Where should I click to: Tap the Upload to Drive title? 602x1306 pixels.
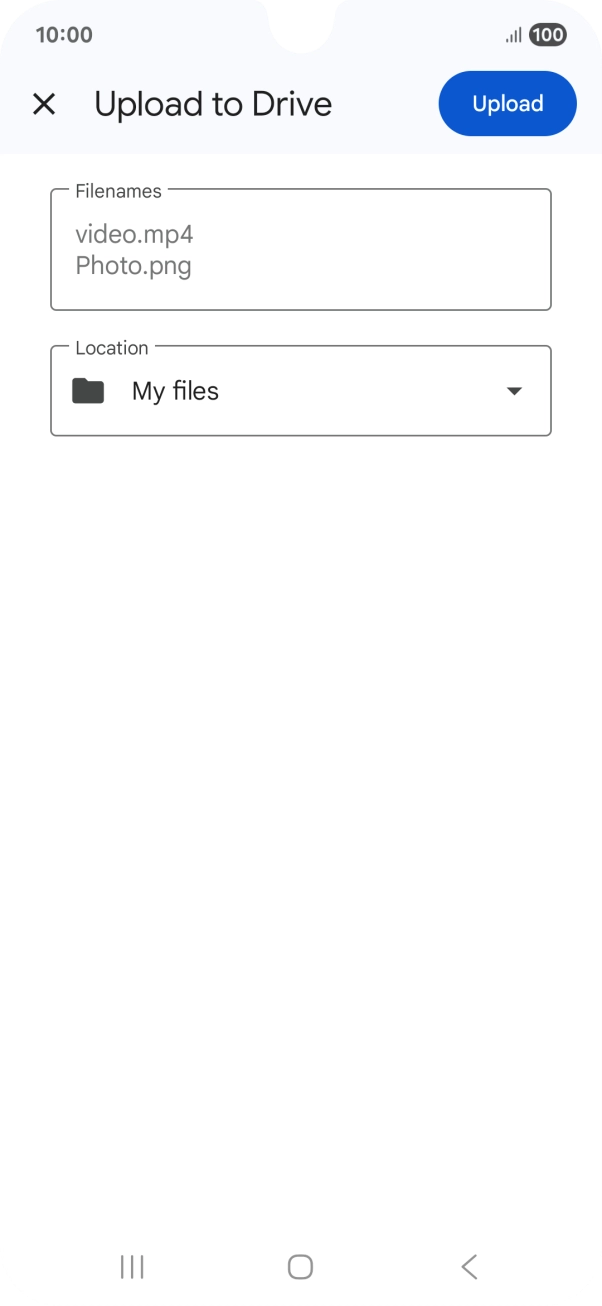(213, 104)
